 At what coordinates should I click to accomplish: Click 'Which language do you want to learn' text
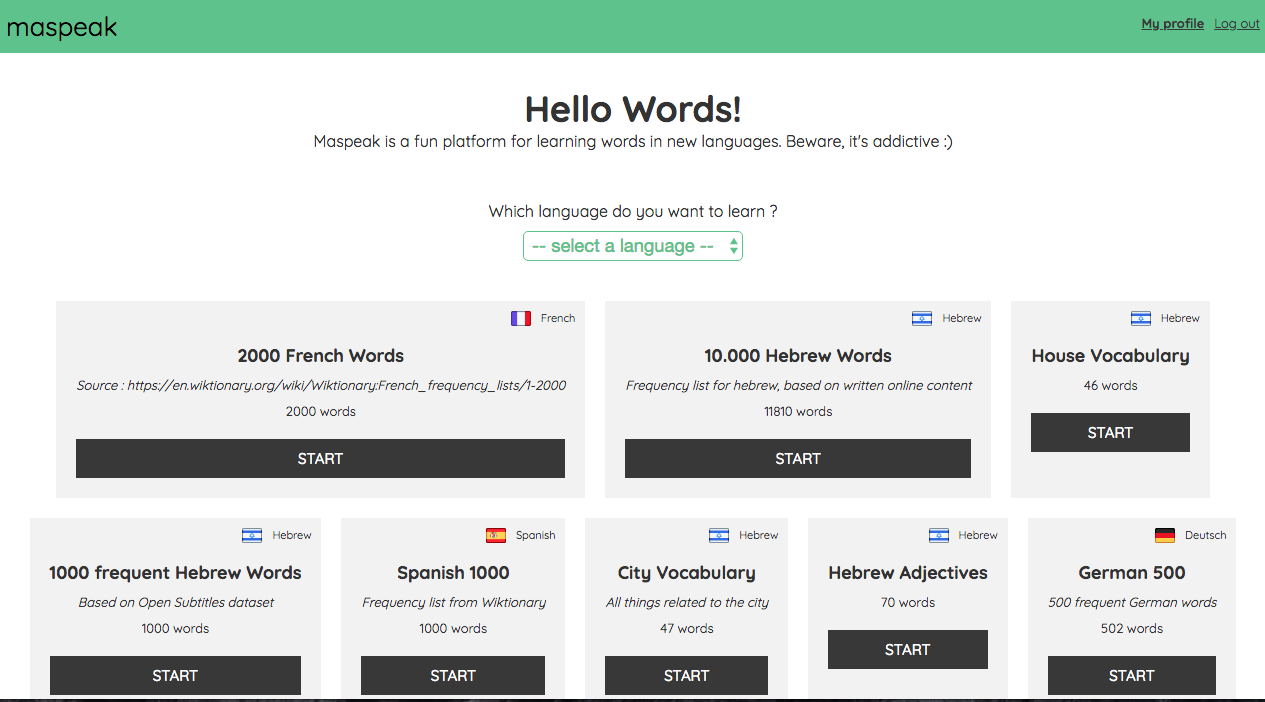[633, 211]
